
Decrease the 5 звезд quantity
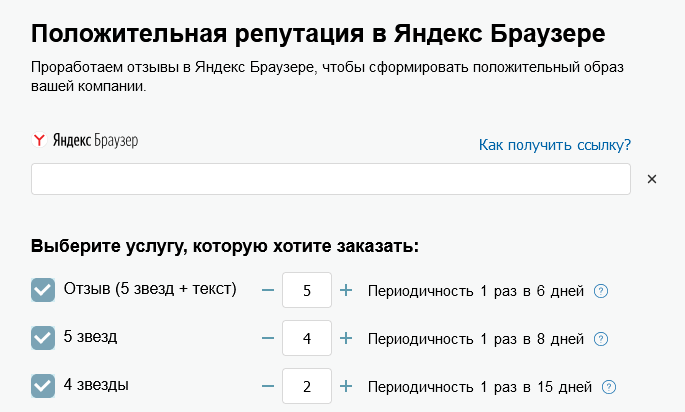tap(267, 338)
